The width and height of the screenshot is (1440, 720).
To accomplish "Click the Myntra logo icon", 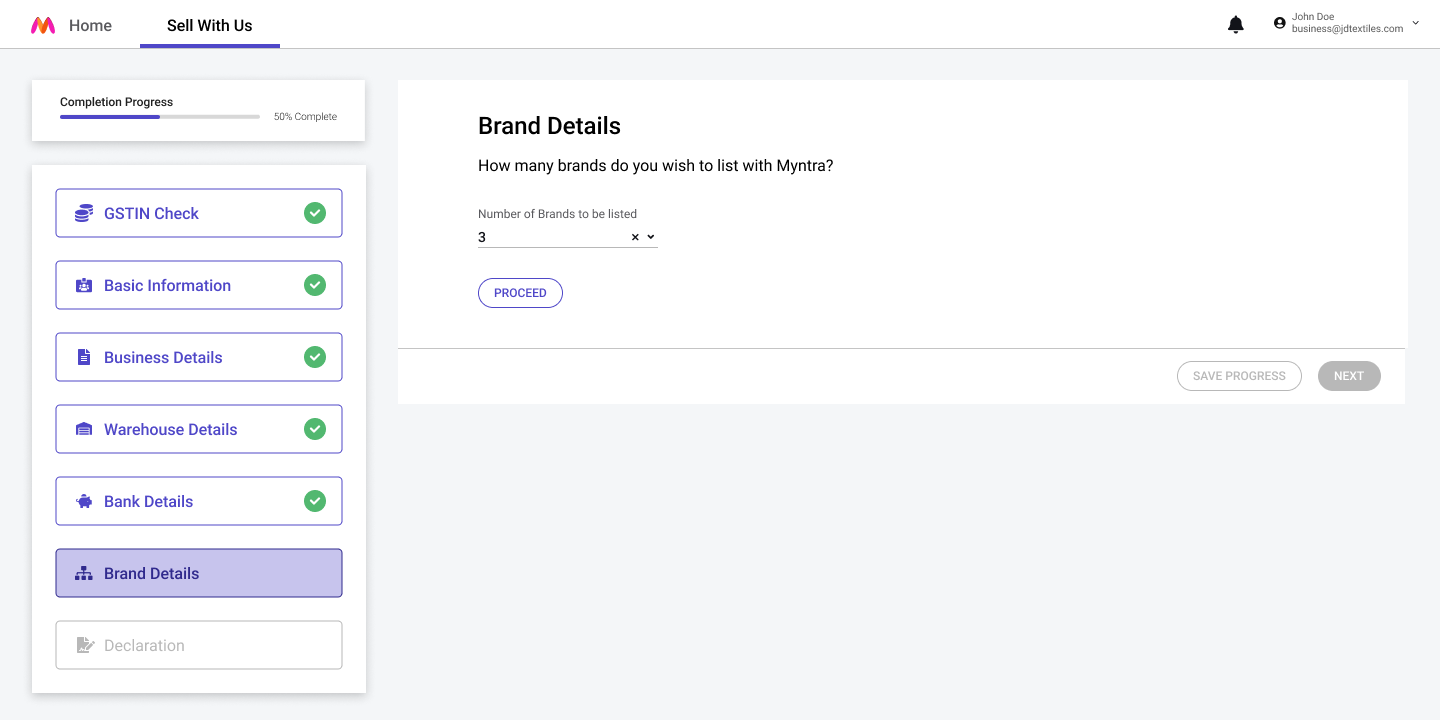I will [43, 26].
